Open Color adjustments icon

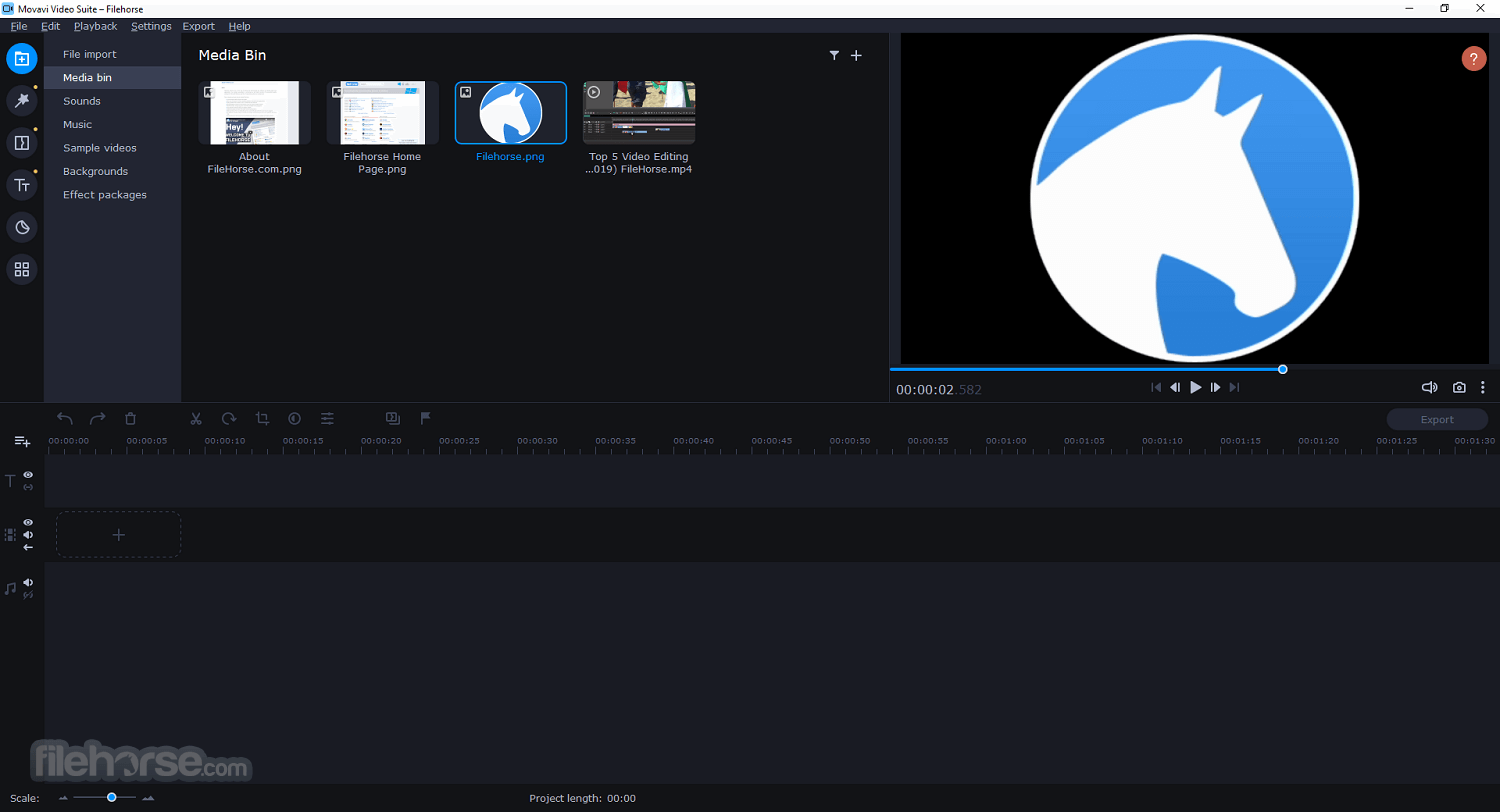[295, 419]
